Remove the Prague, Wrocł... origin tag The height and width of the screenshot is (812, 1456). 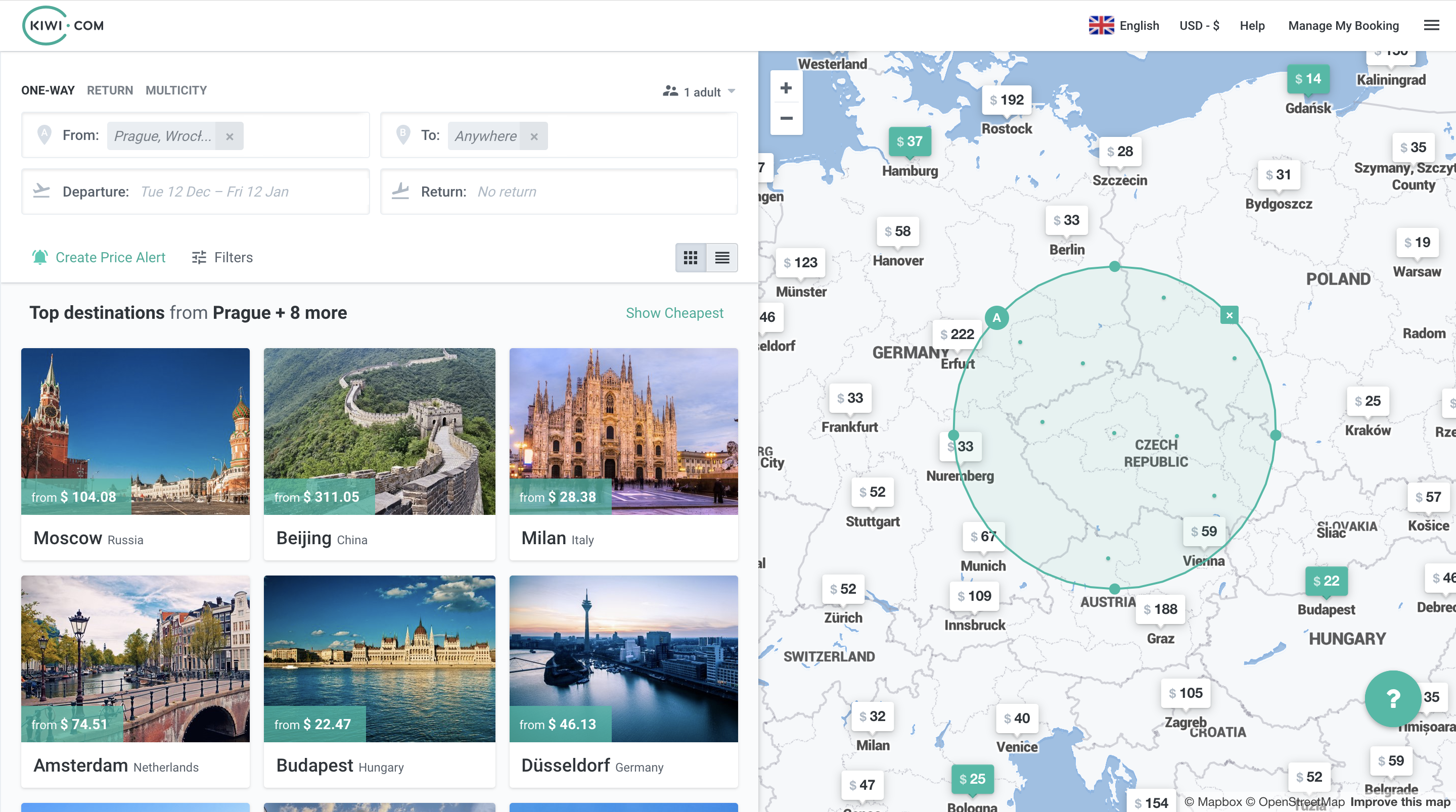pyautogui.click(x=230, y=136)
